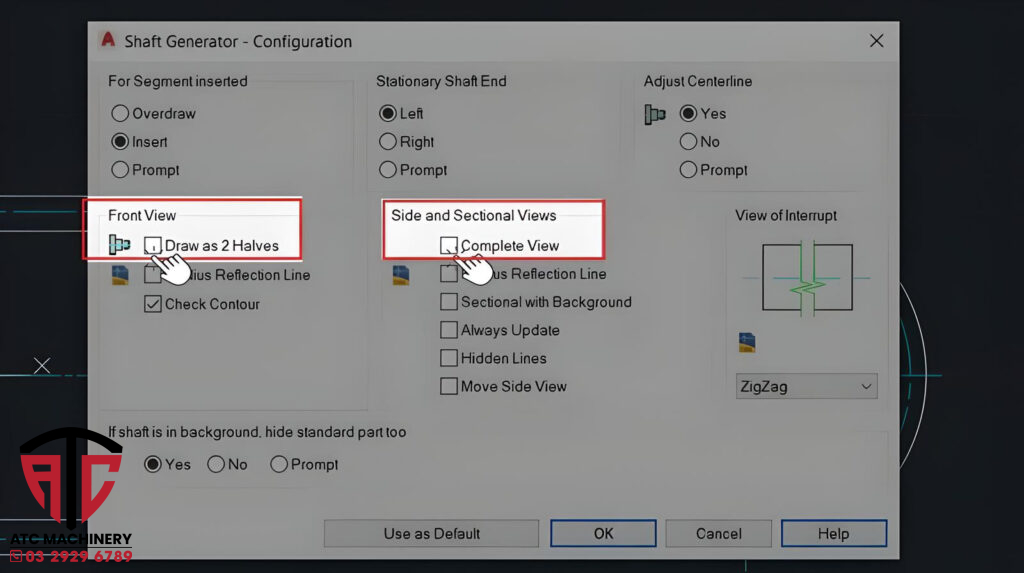Select Overdraw for segment inserted

pyautogui.click(x=121, y=114)
